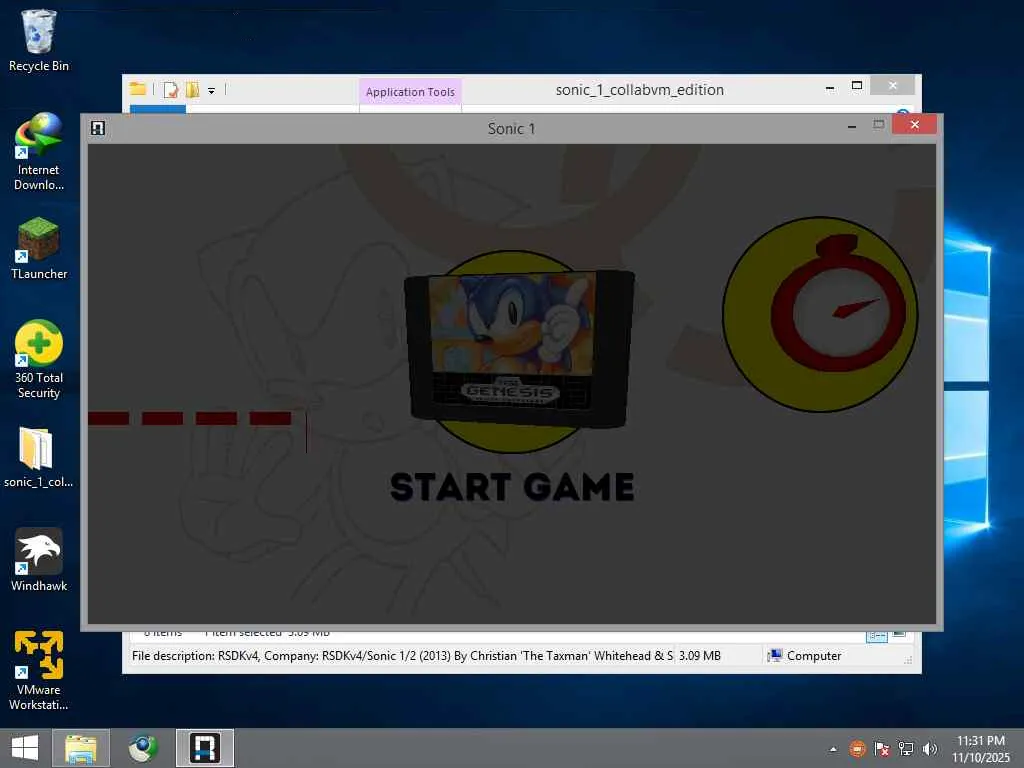Open File Explorer from the taskbar
Image resolution: width=1024 pixels, height=768 pixels.
point(81,748)
